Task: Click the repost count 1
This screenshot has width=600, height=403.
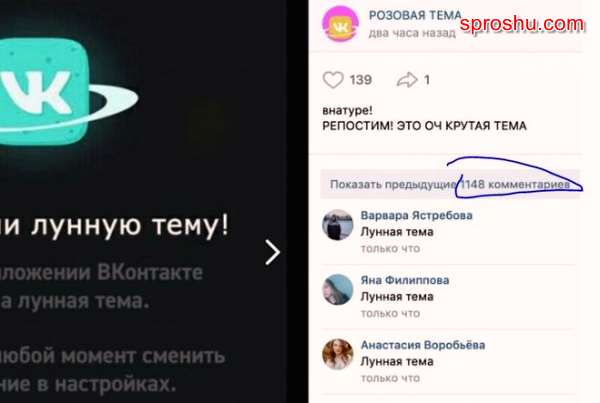Action: point(427,80)
